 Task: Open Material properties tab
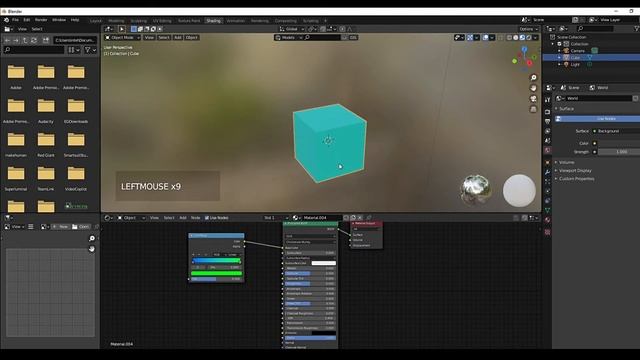[x=547, y=220]
